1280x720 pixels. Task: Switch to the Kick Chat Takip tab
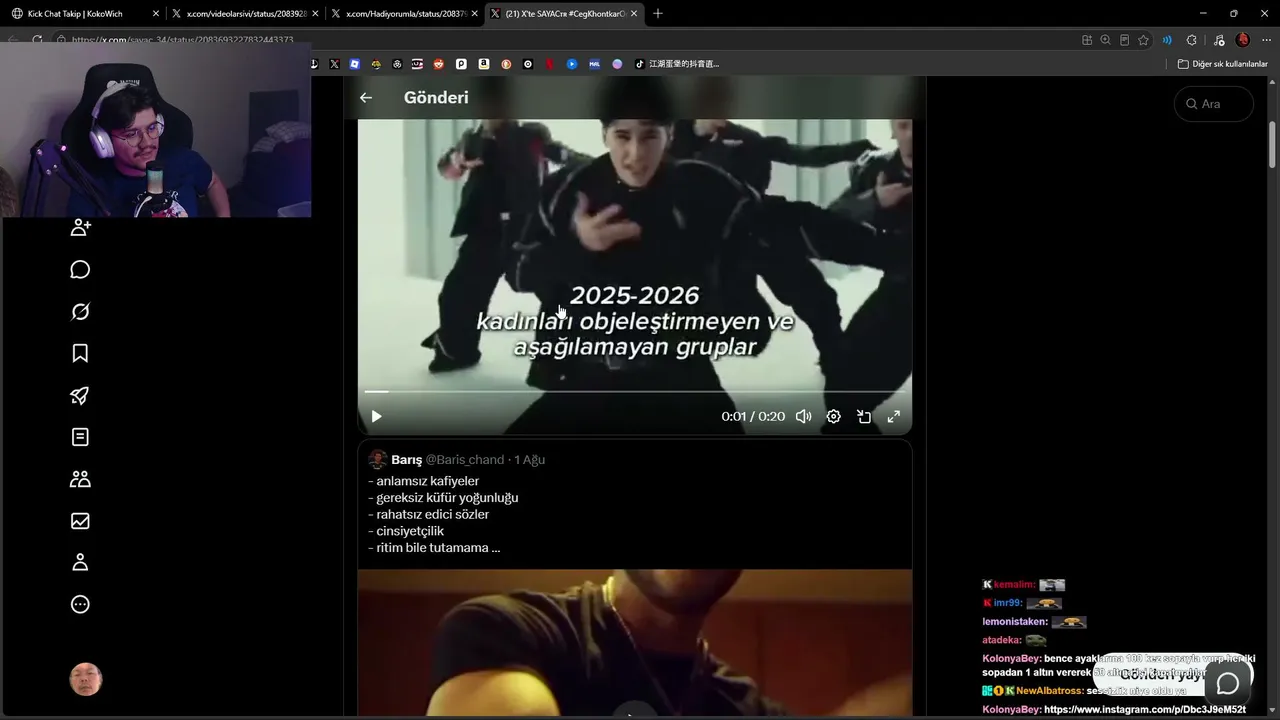(84, 14)
